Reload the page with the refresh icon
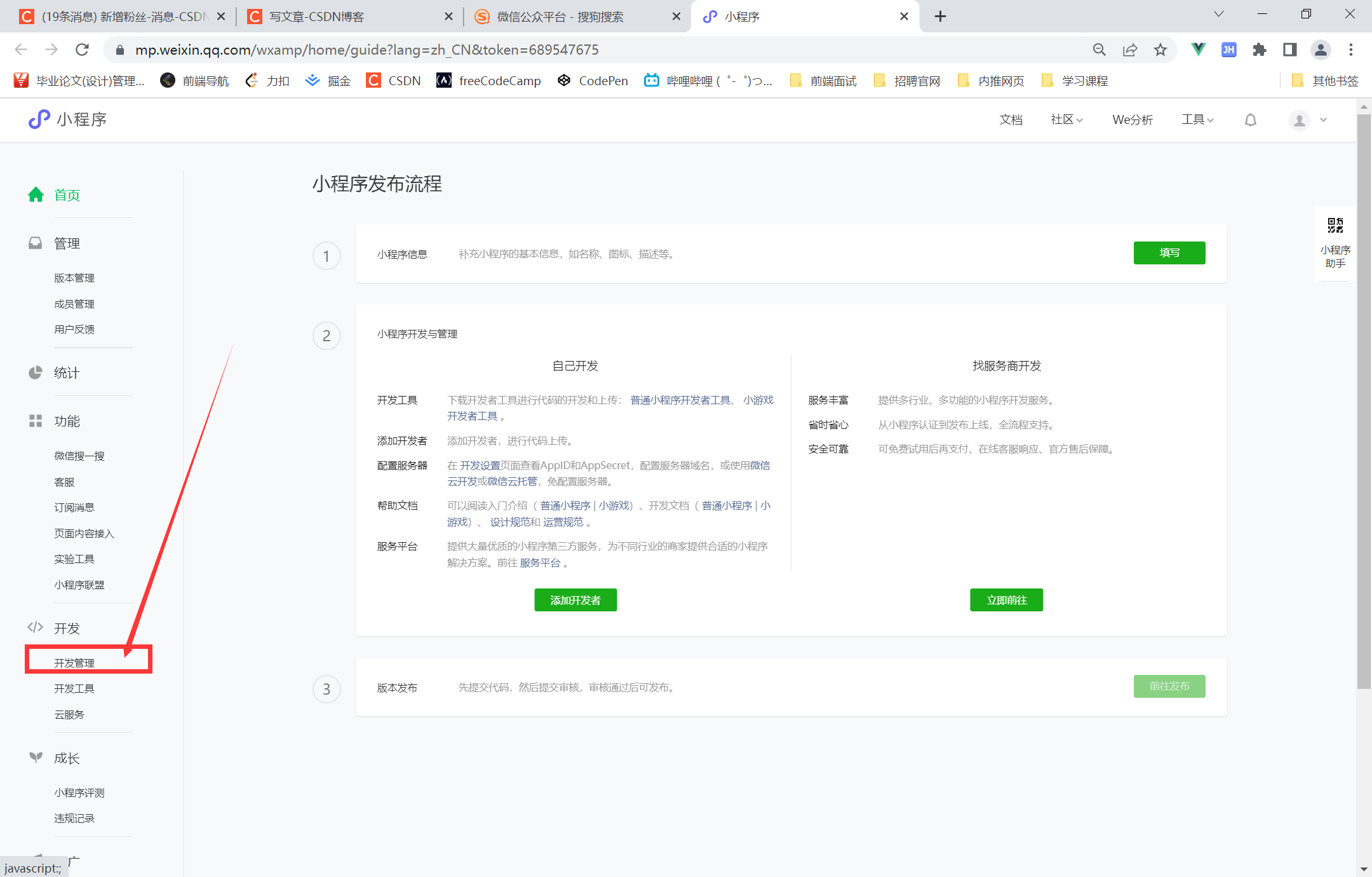The height and width of the screenshot is (877, 1372). (x=82, y=50)
